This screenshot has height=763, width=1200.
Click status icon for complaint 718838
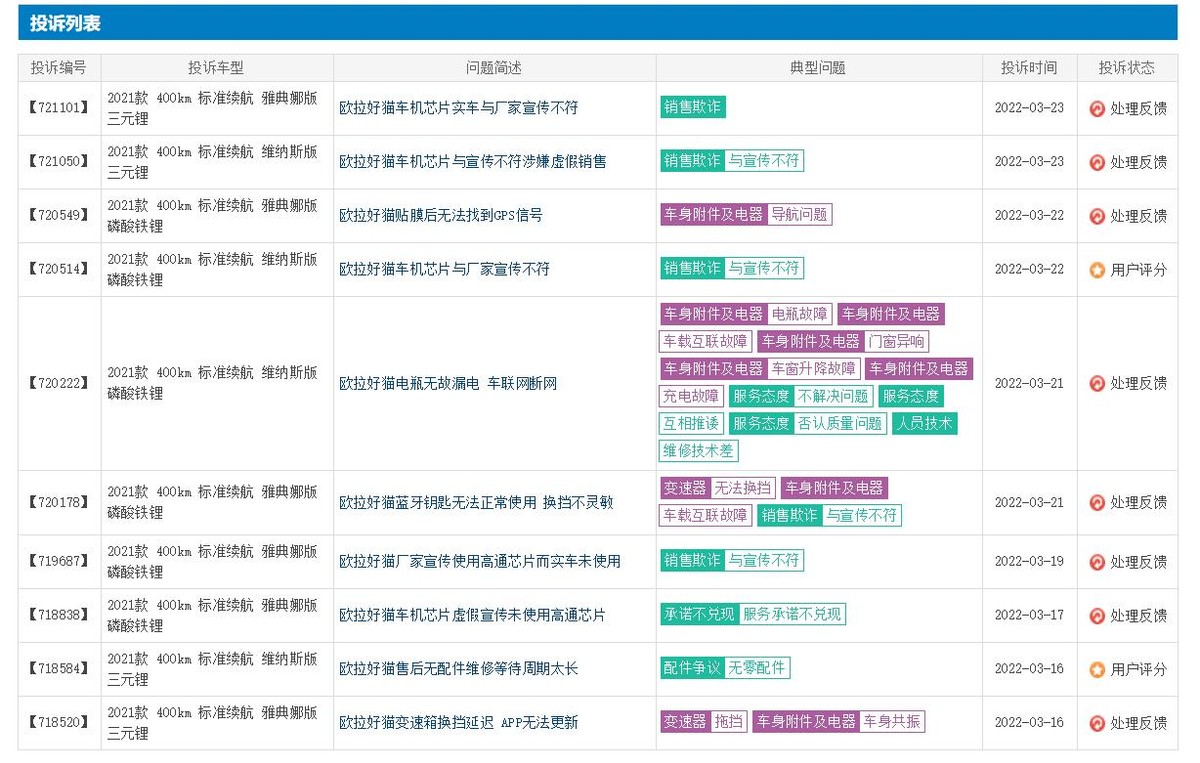tap(1097, 616)
